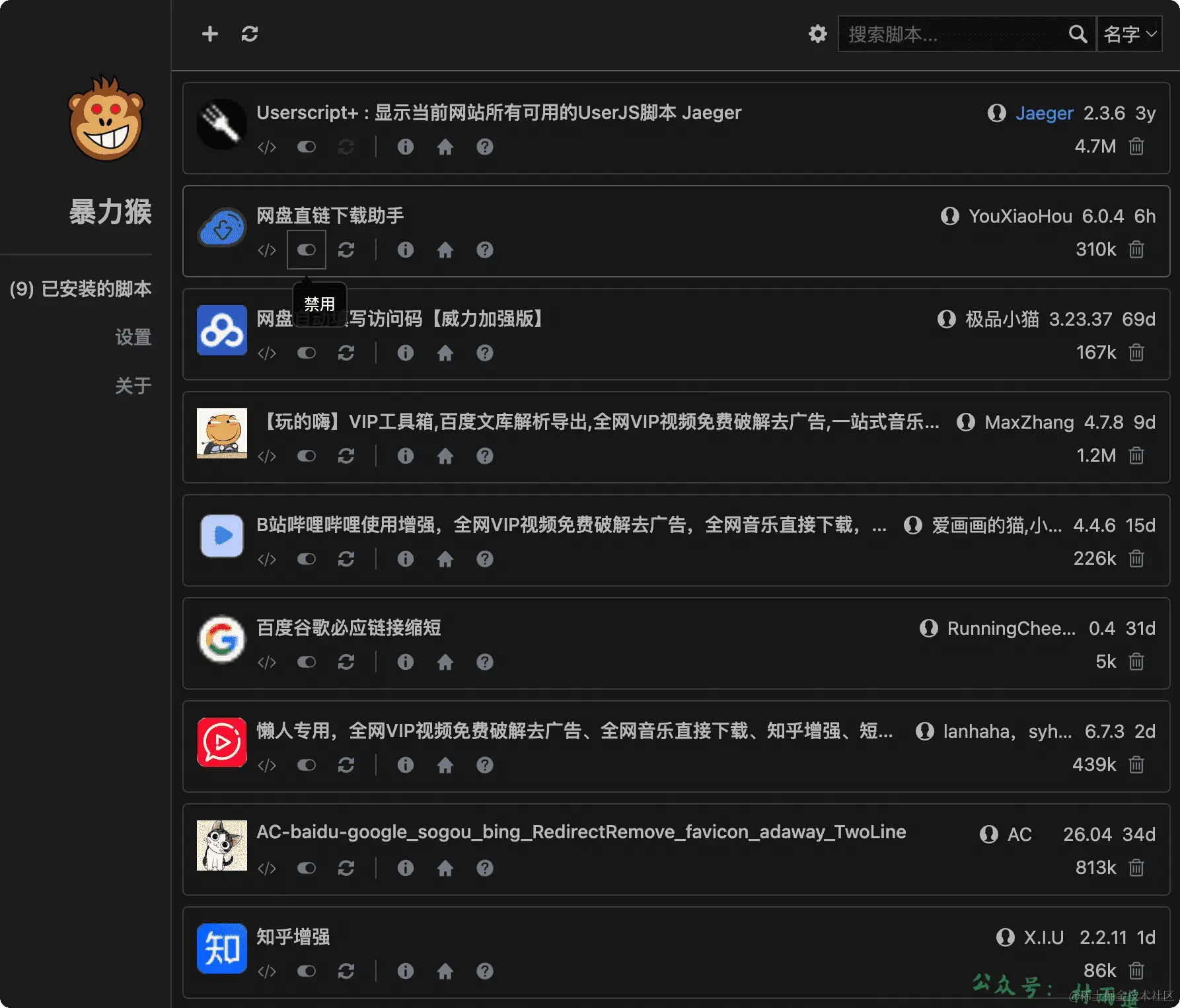Delete the 极品小猫 script
Screen dimensions: 1180x1008
click(1136, 352)
